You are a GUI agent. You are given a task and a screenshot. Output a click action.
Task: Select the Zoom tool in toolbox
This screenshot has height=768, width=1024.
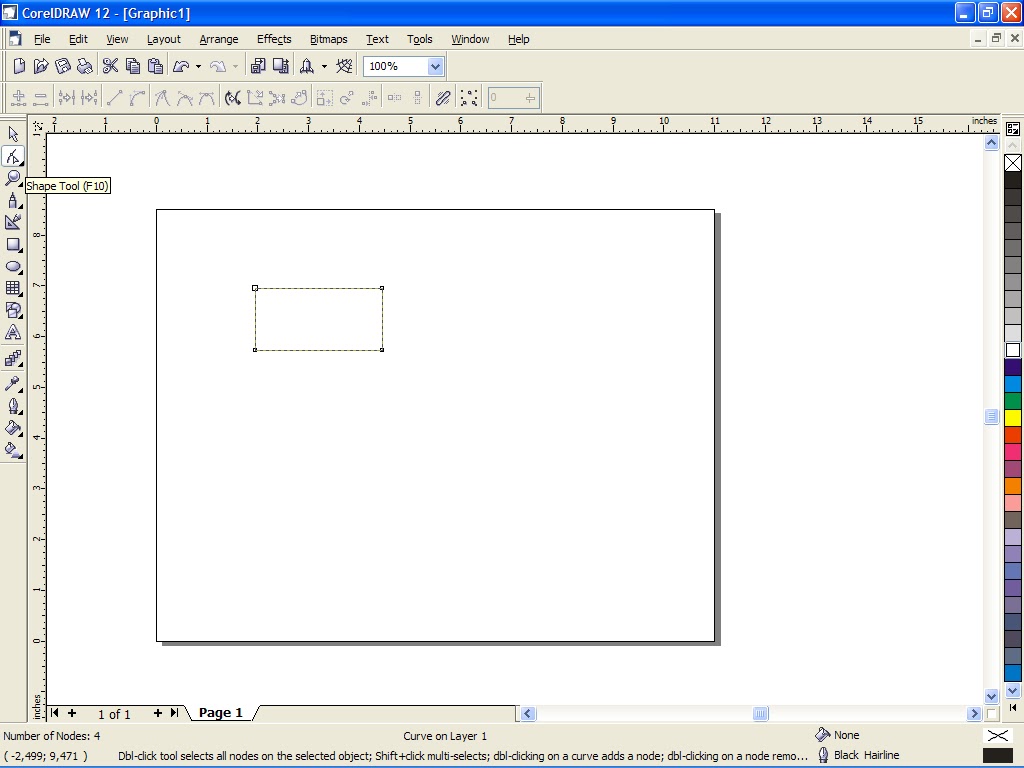pyautogui.click(x=13, y=178)
